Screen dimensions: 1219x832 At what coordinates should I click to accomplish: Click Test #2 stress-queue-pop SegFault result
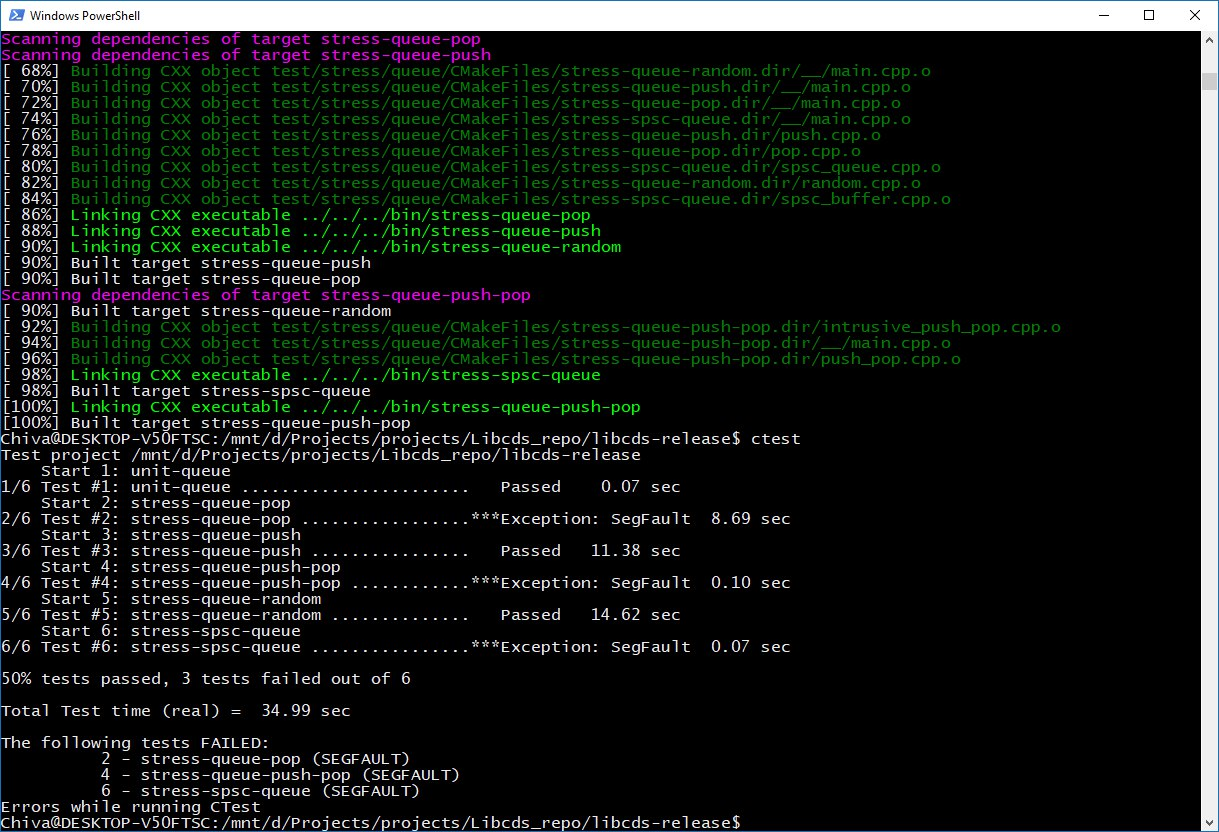click(x=396, y=519)
